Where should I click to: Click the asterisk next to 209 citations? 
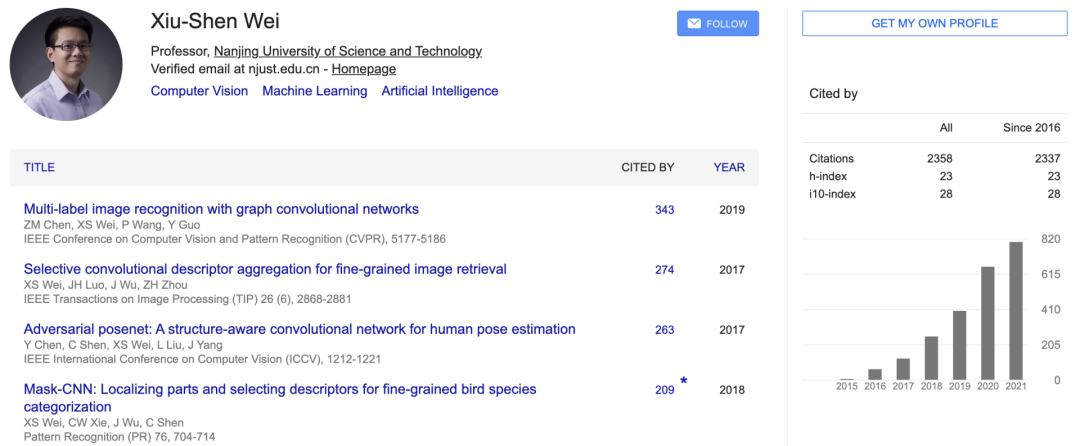(x=684, y=382)
